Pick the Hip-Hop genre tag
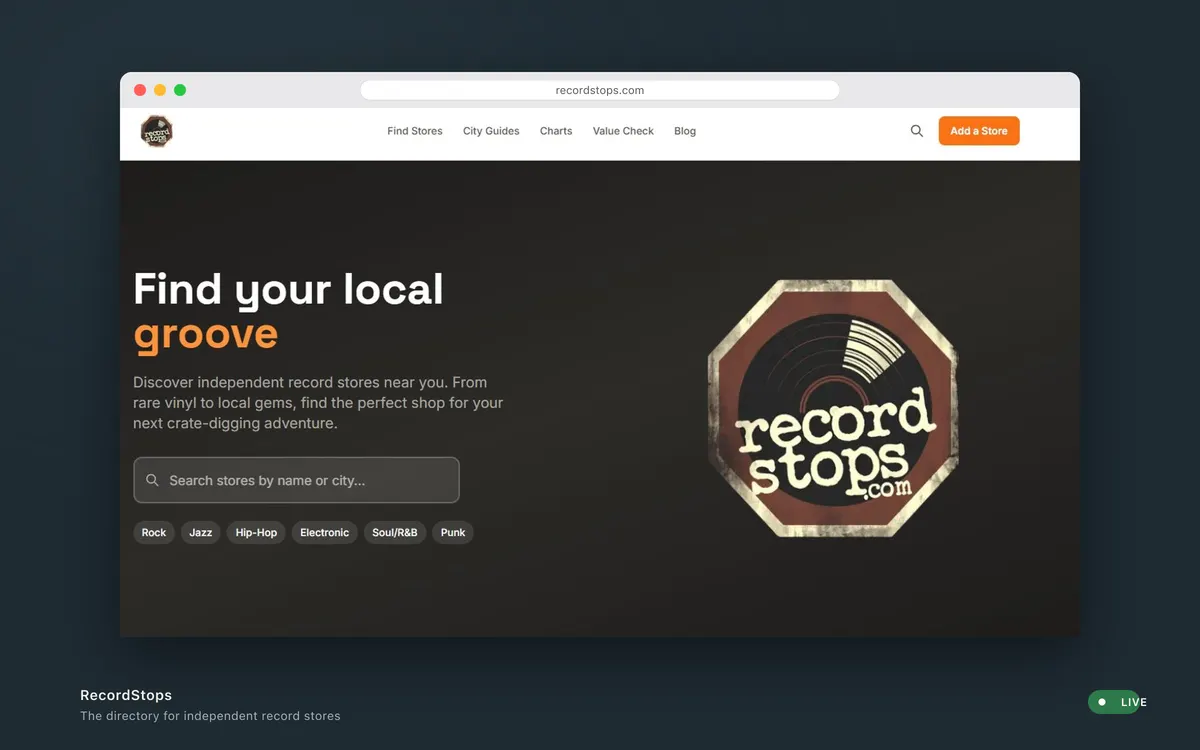 [256, 532]
